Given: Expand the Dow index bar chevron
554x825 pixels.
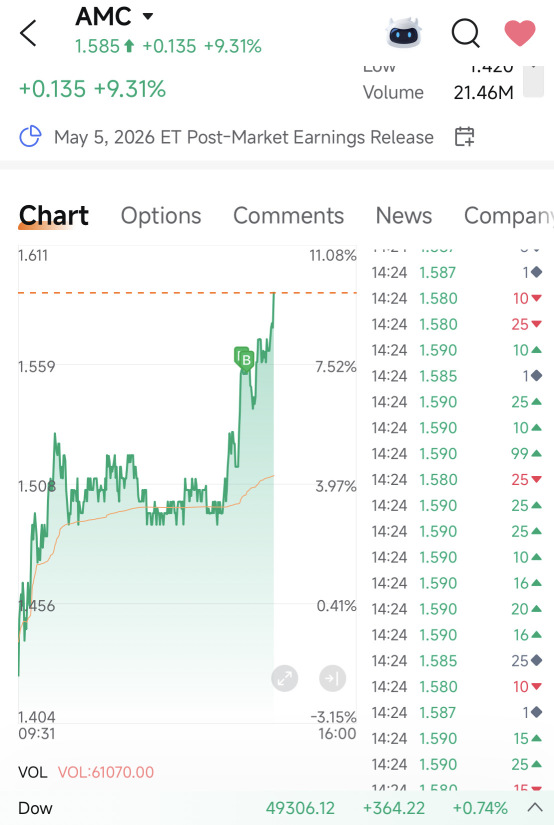Looking at the screenshot, I should (535, 807).
